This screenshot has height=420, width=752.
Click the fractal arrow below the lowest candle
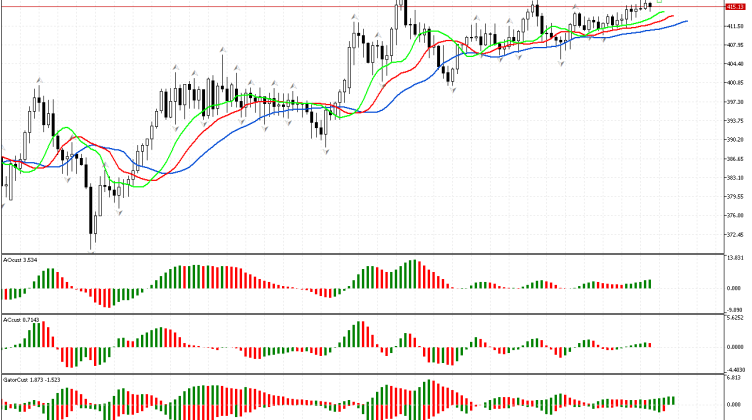[92, 251]
